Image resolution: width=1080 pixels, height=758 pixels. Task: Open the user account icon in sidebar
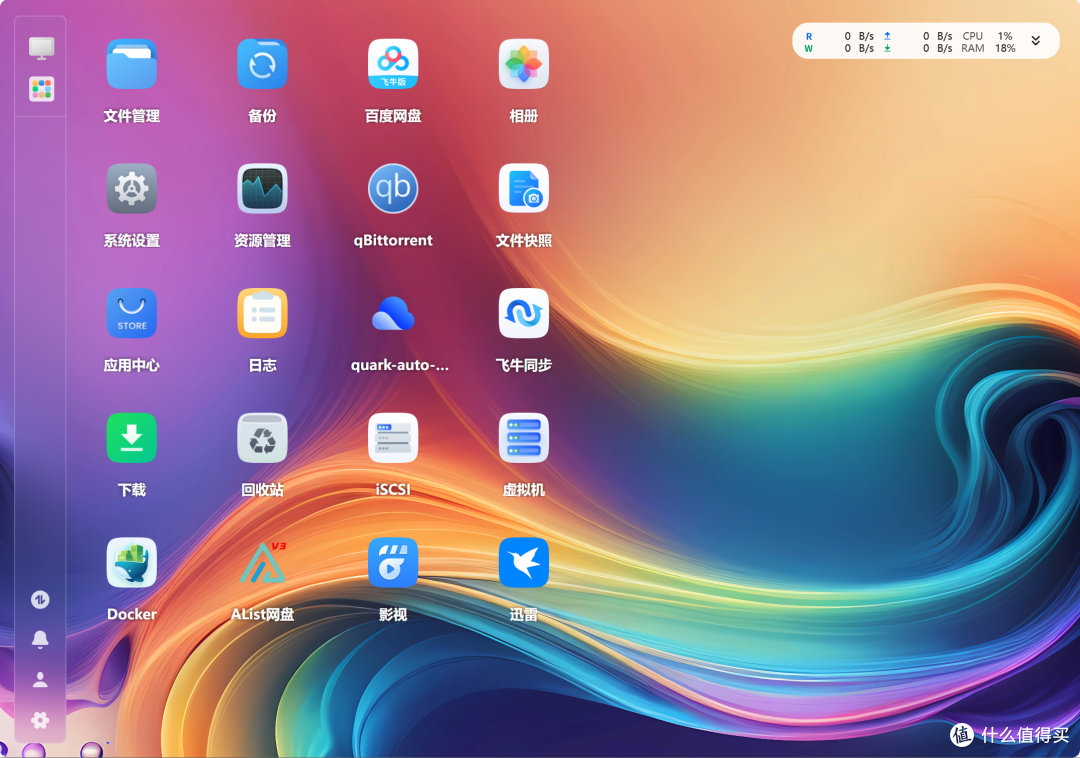(x=40, y=680)
